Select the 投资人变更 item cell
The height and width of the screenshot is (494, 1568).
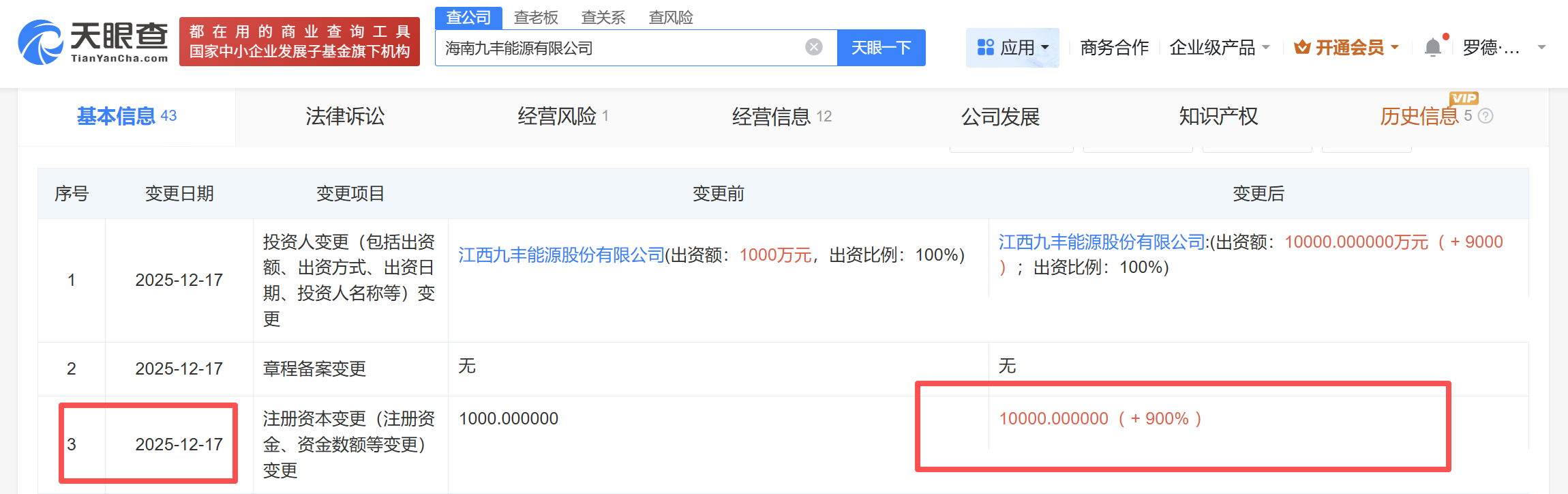tap(349, 280)
